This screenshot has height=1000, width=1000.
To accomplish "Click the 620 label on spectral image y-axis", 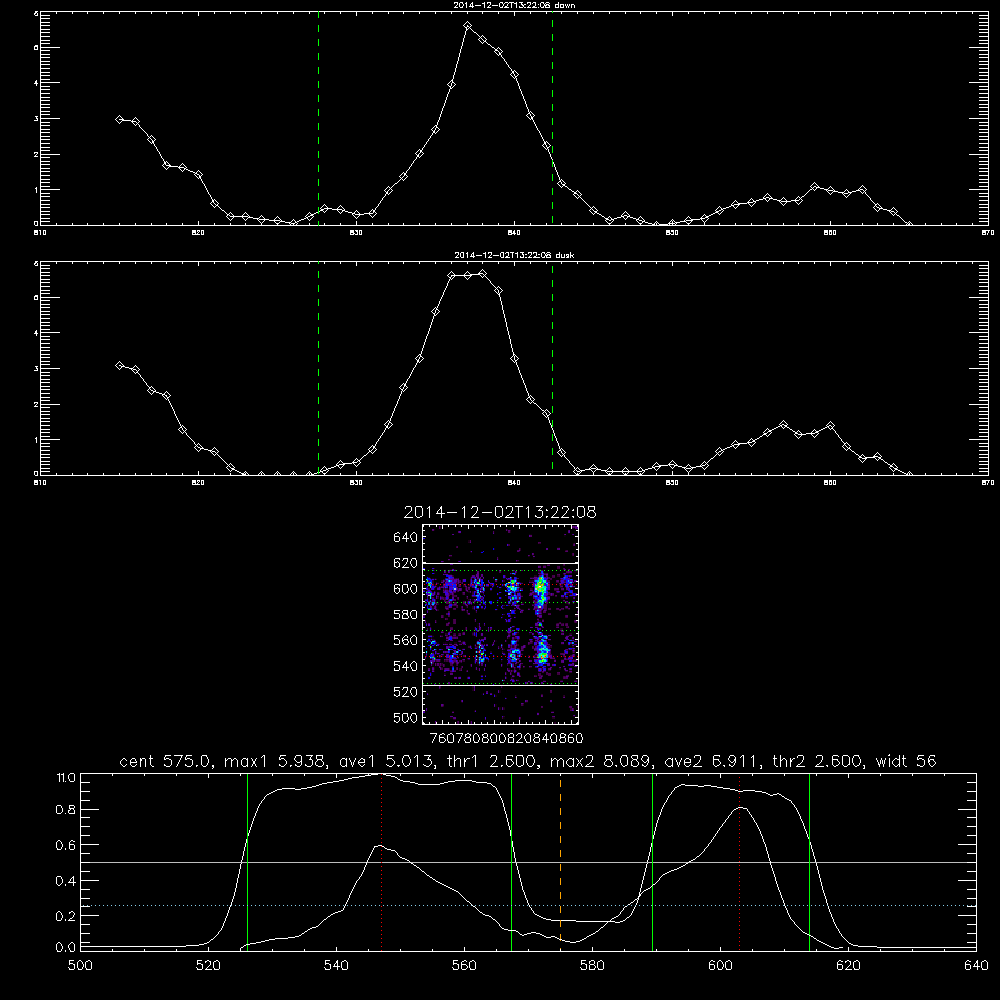I will (405, 563).
